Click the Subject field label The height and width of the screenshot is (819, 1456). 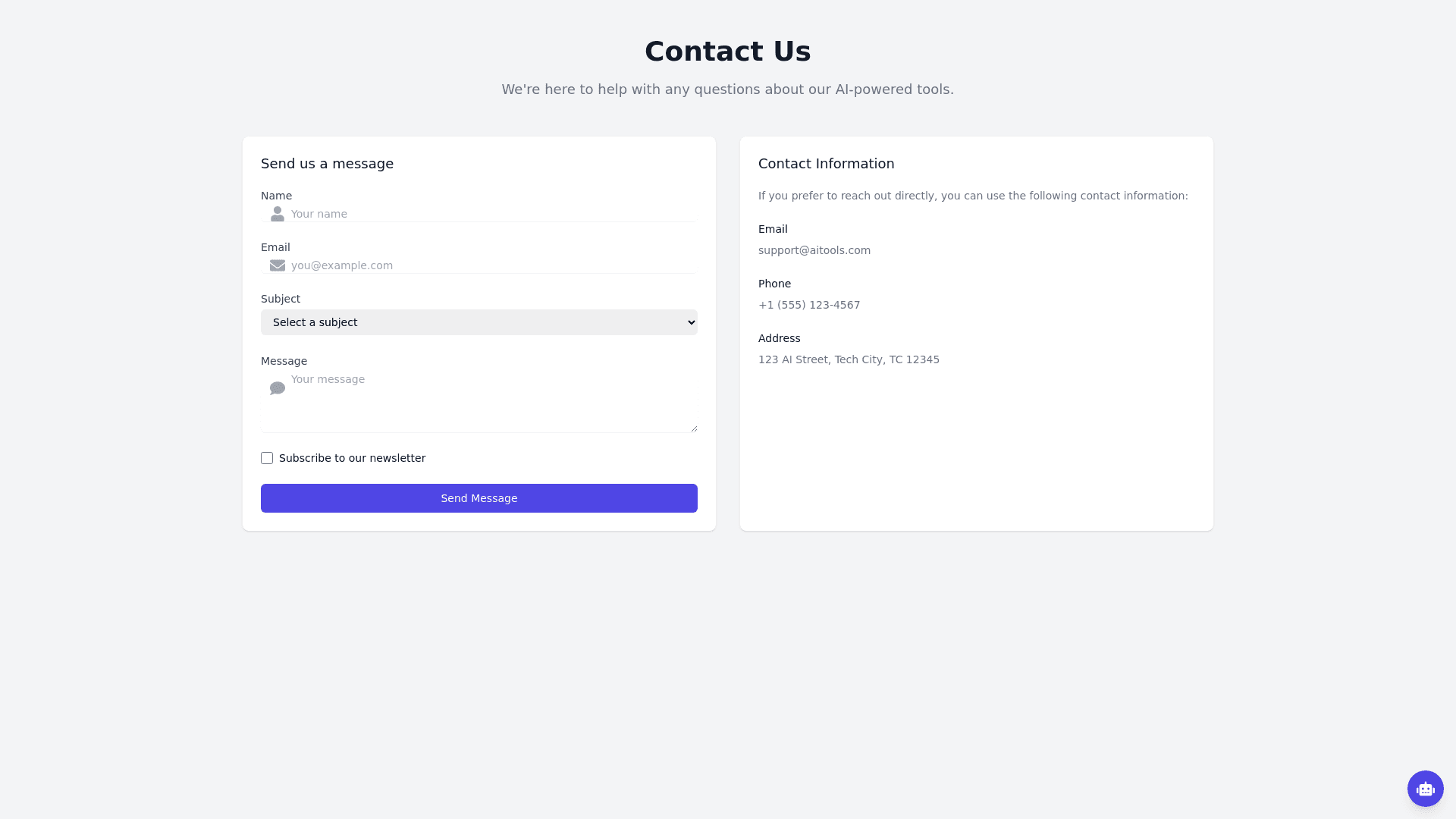[281, 299]
